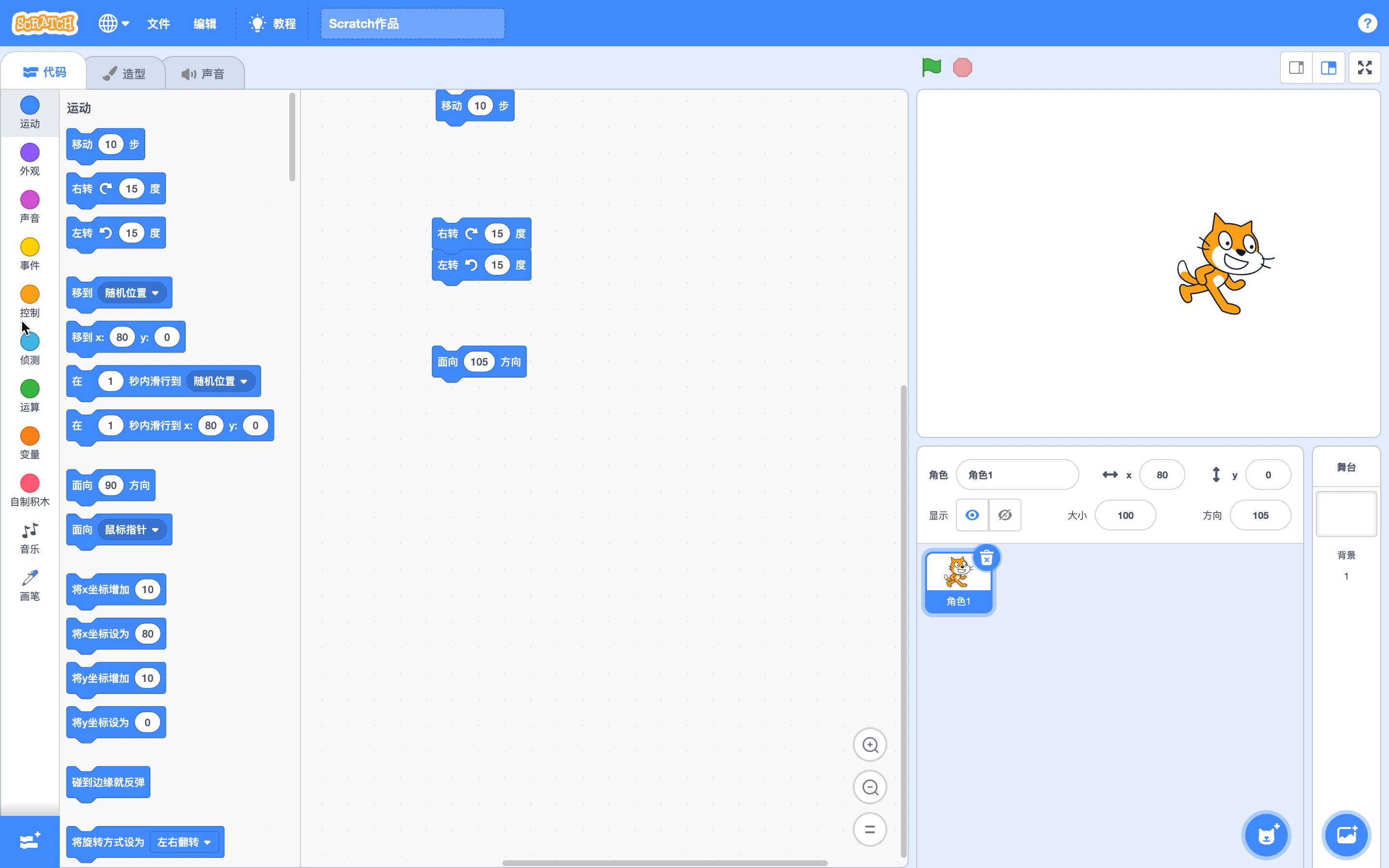Click the sprite direction field 105
Viewport: 1389px width, 868px height.
click(x=1260, y=515)
